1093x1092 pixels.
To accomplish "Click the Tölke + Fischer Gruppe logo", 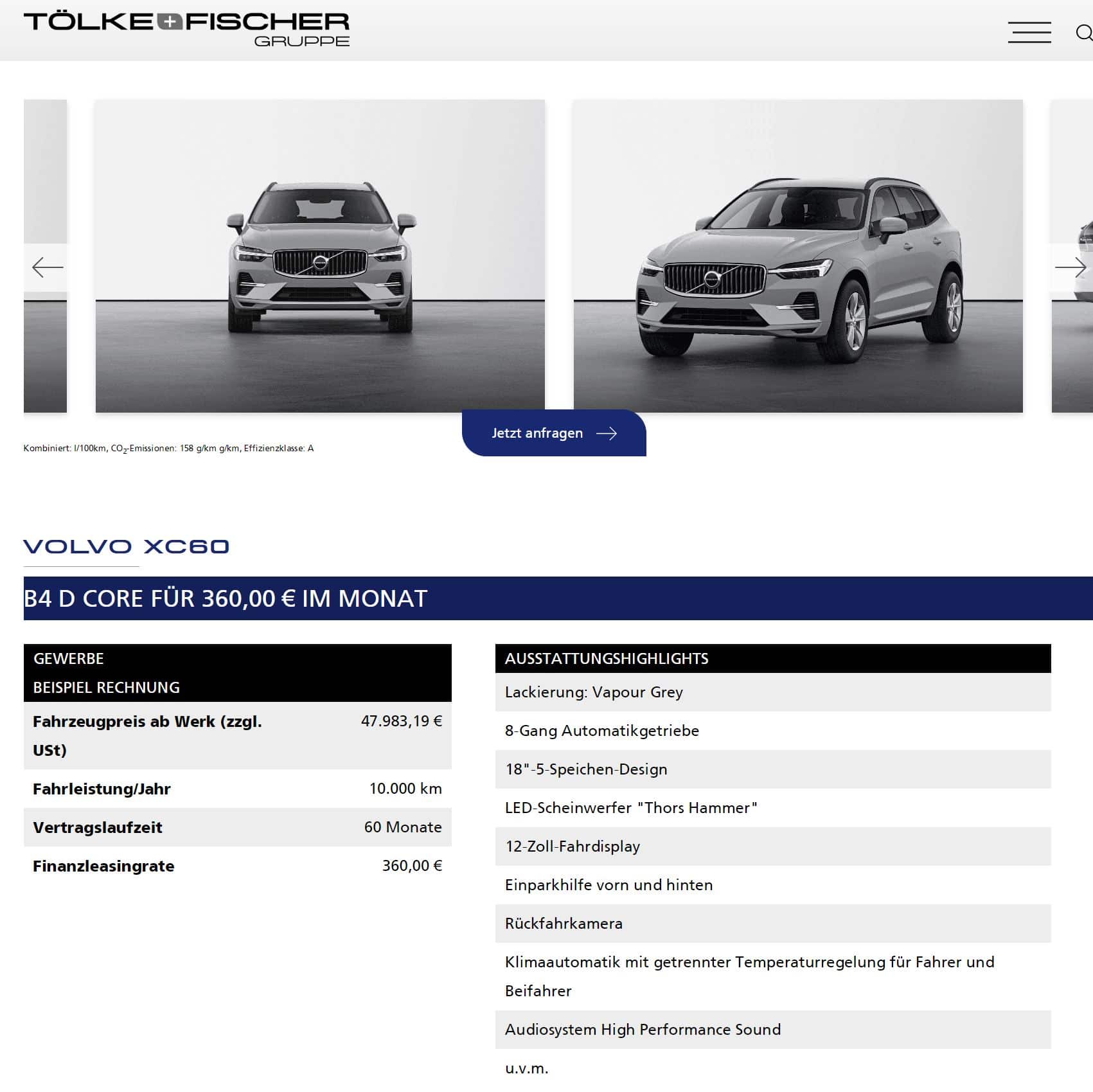I will 186,29.
